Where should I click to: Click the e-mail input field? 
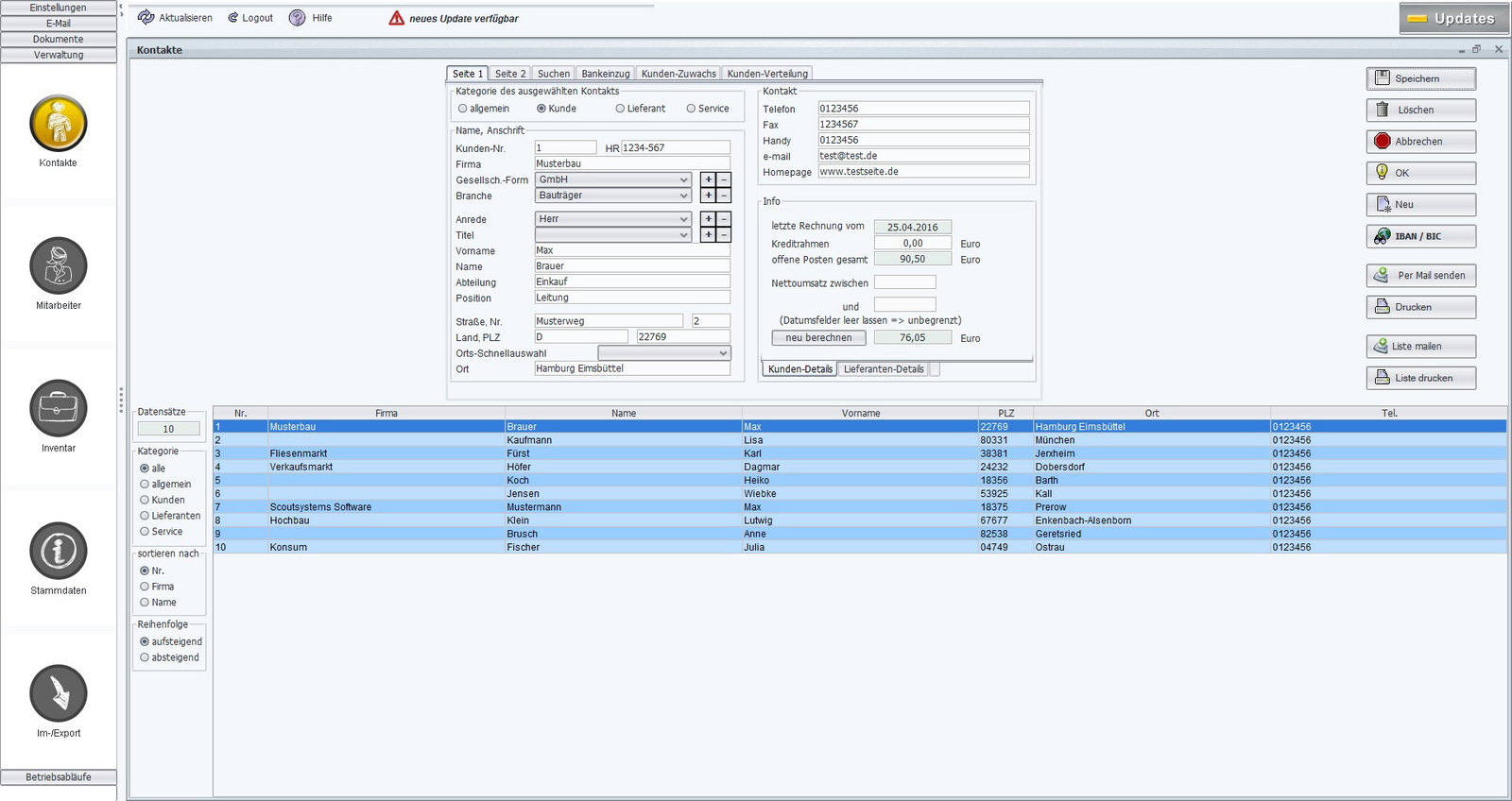923,156
